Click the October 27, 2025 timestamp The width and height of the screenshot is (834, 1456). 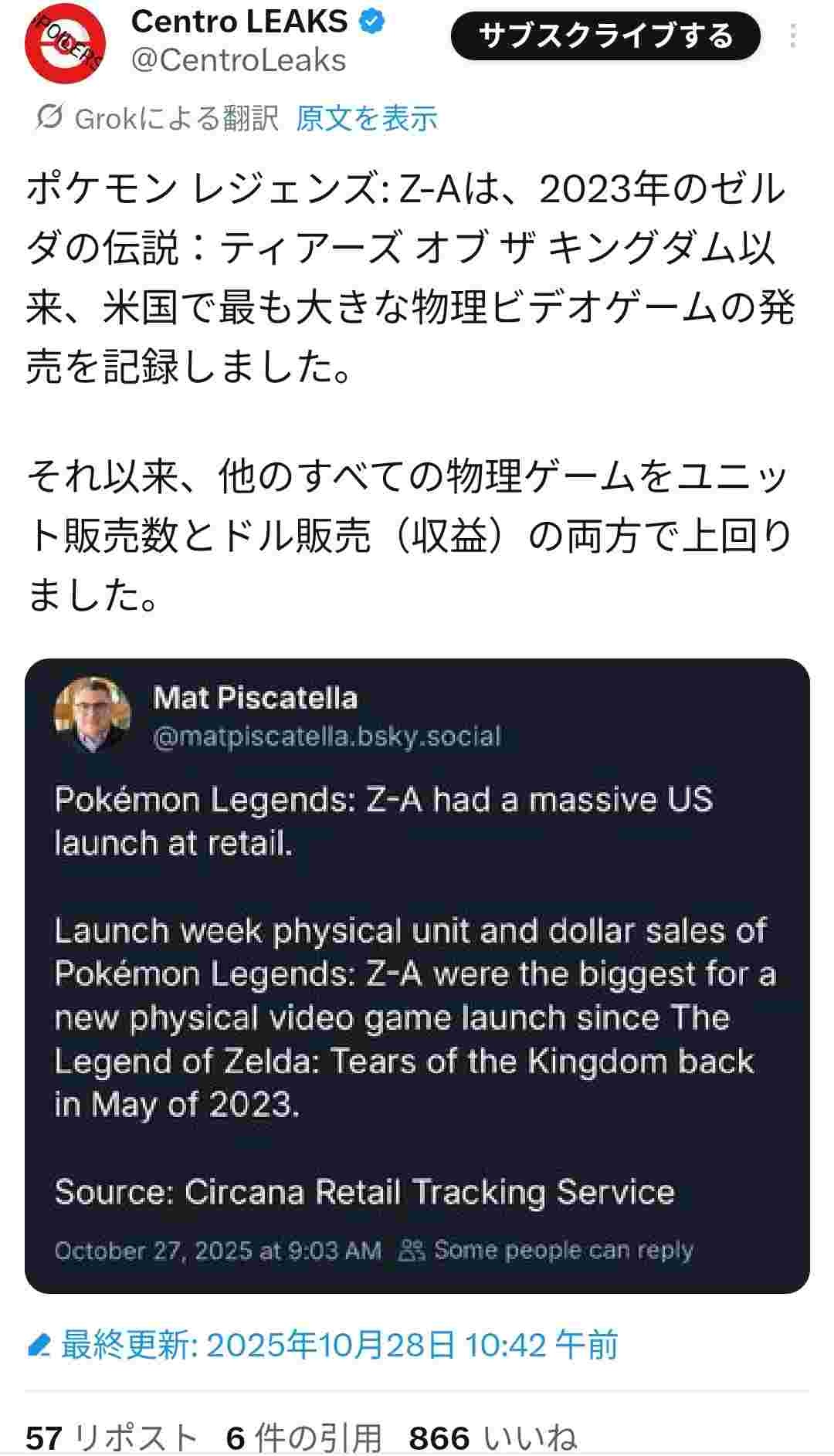pos(218,1250)
